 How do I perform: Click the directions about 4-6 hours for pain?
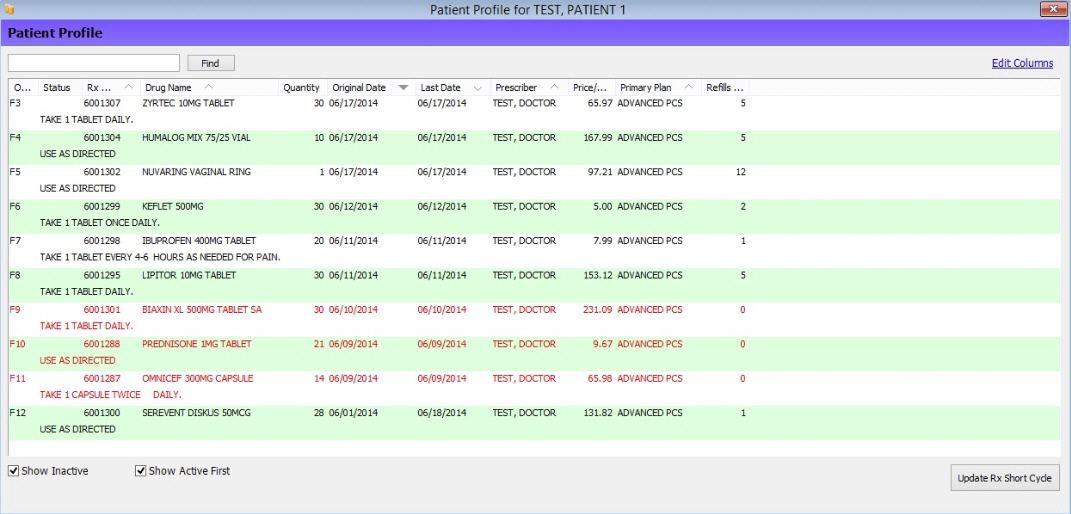161,257
